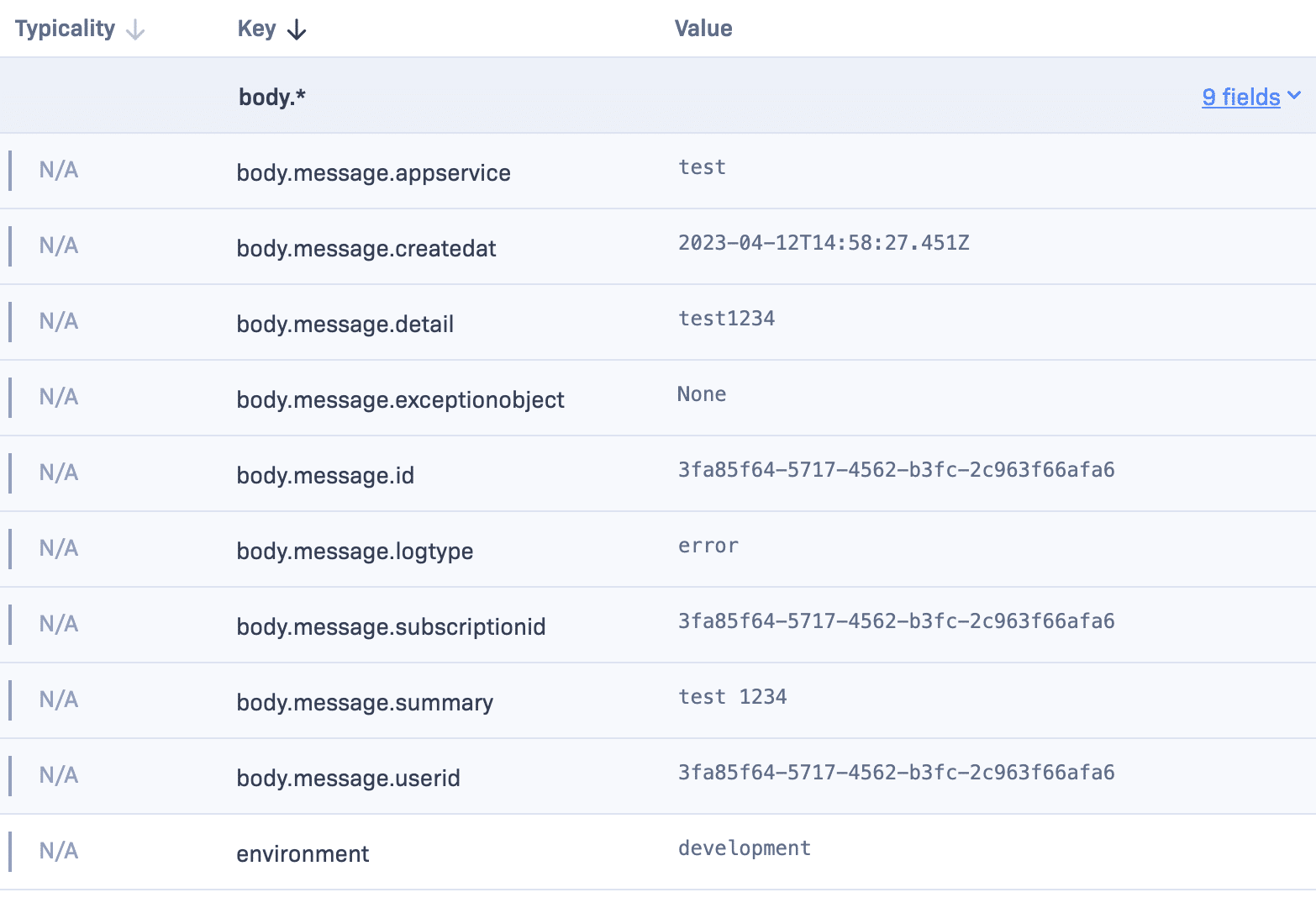
Task: Click the environment key row
Action: [x=303, y=854]
